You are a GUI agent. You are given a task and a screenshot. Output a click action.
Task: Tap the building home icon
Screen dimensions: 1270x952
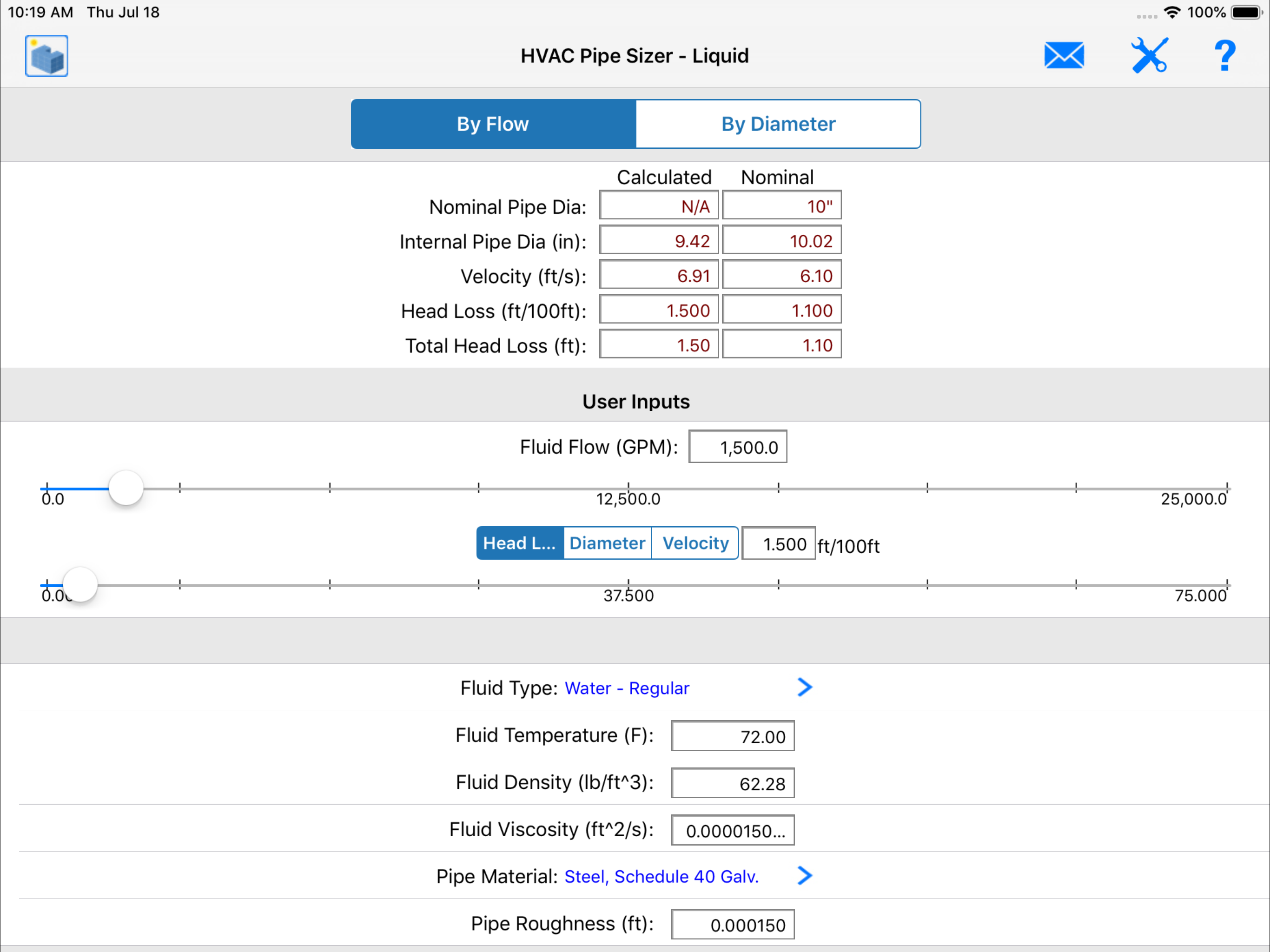46,56
